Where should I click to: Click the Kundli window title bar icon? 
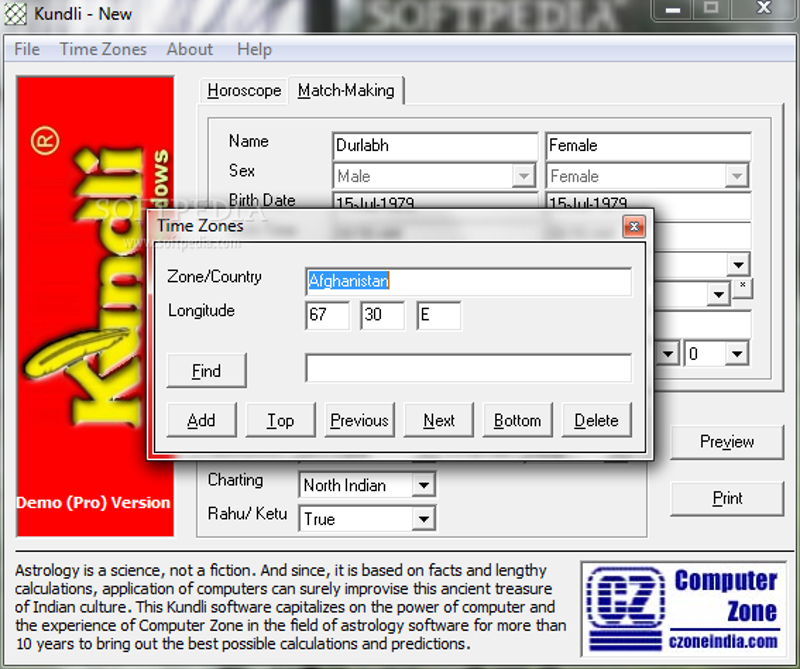pos(15,14)
